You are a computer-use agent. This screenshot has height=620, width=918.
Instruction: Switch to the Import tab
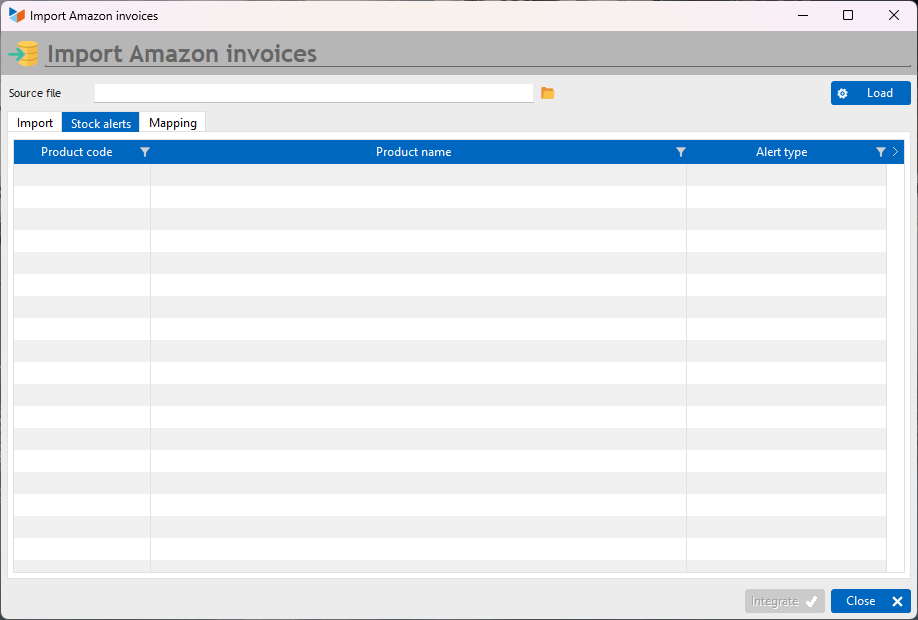(x=35, y=123)
